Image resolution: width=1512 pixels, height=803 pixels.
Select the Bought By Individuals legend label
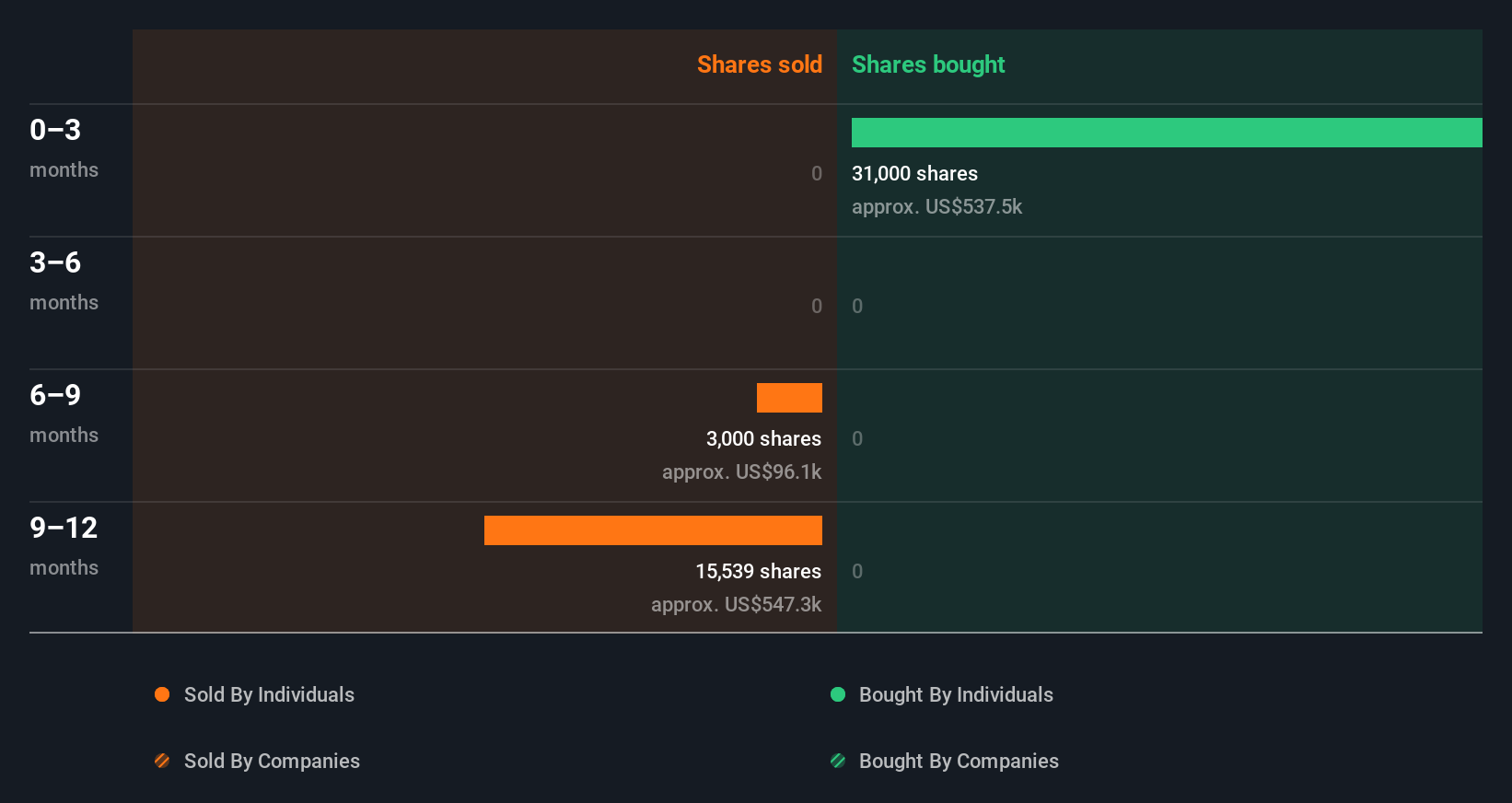point(956,695)
